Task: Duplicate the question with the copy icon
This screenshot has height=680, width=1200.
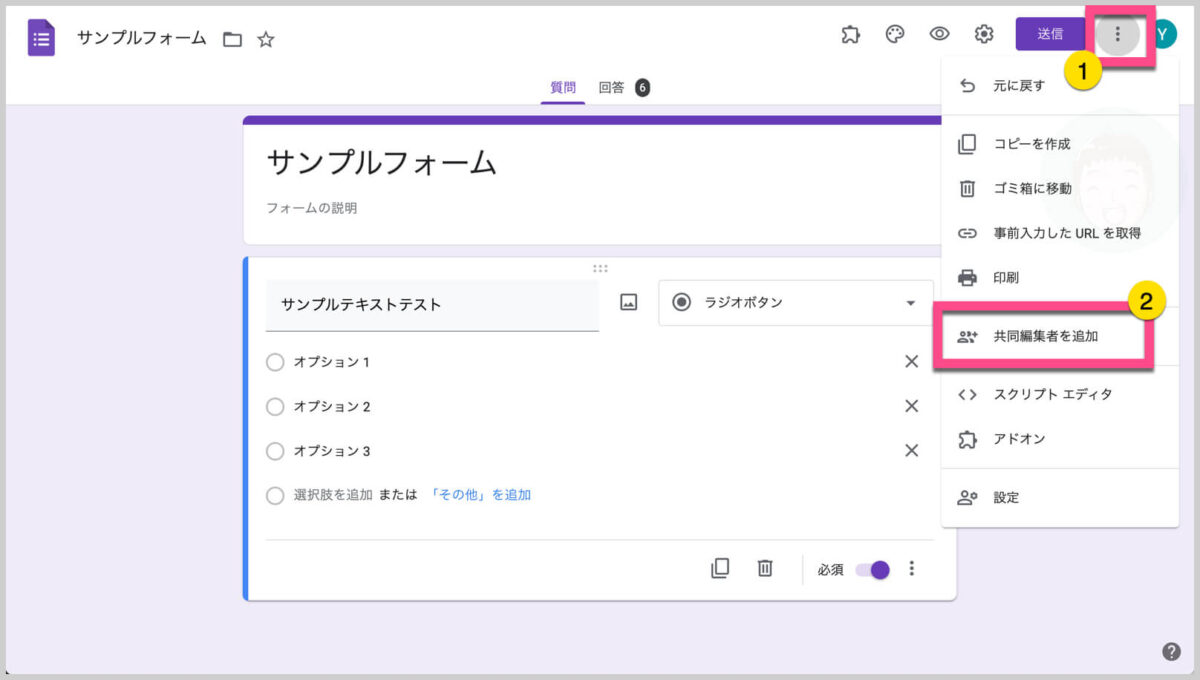Action: coord(720,568)
